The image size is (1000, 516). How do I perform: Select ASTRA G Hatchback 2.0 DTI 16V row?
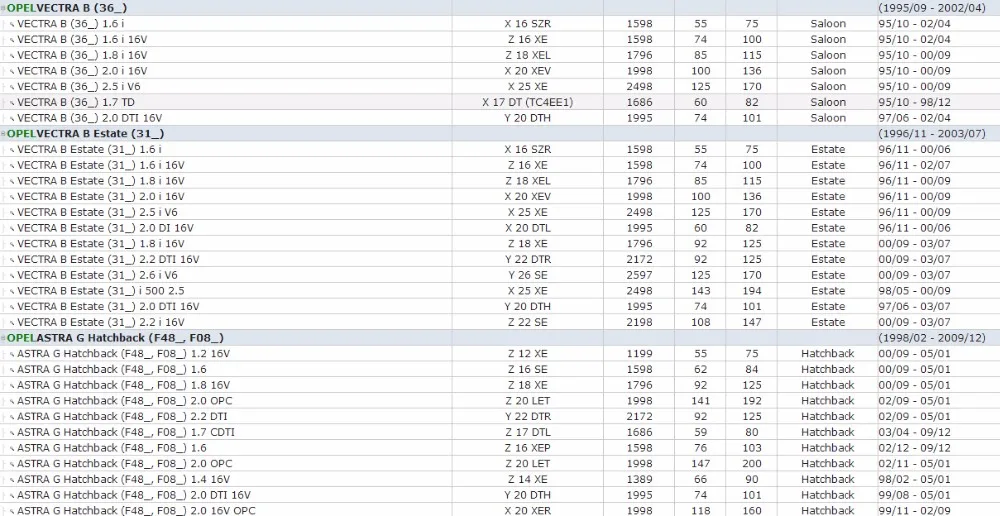click(x=500, y=495)
